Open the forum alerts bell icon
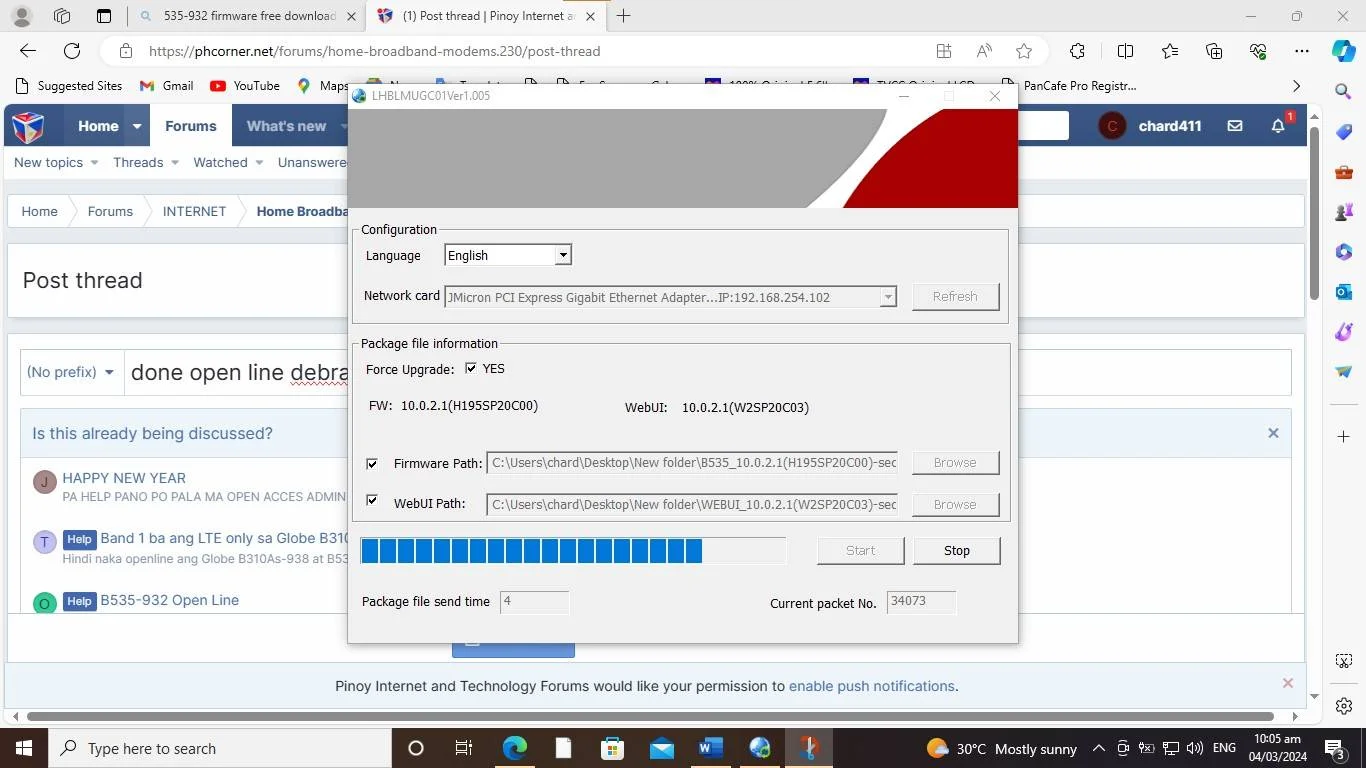Viewport: 1366px width, 768px height. click(x=1278, y=126)
